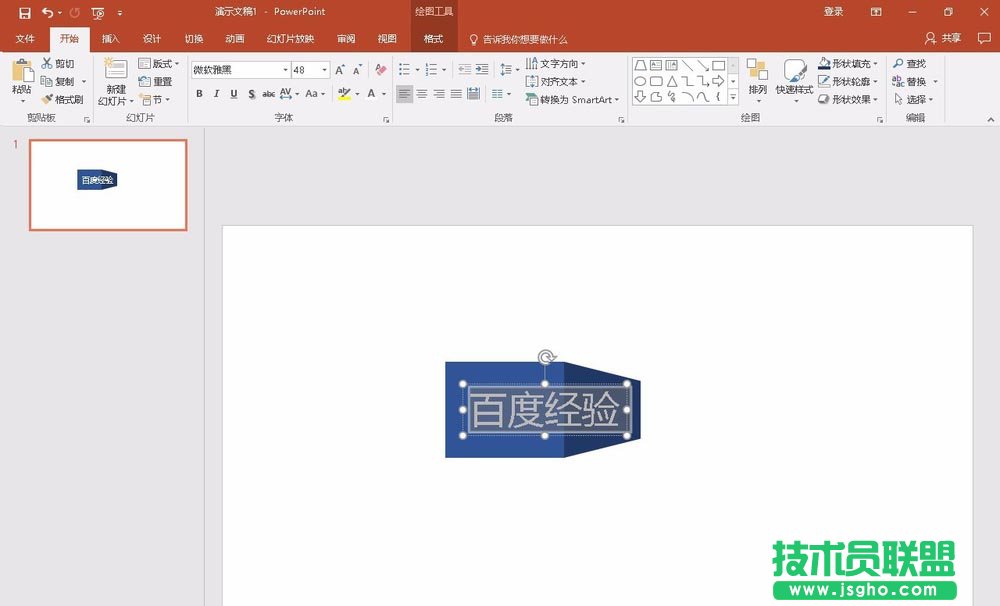Click the Cut (剪切) icon

(46, 63)
